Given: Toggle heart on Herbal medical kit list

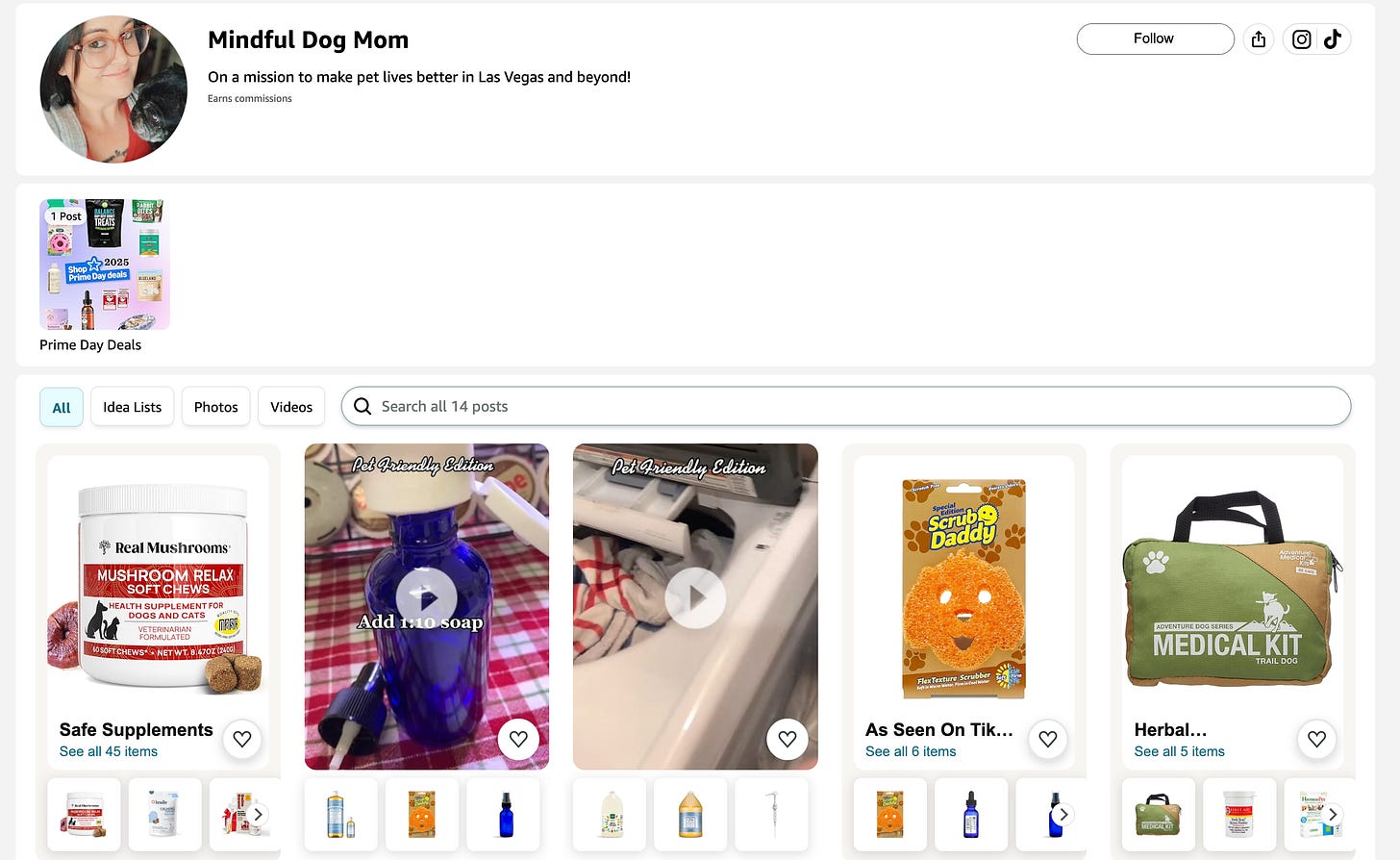Looking at the screenshot, I should click(1316, 739).
